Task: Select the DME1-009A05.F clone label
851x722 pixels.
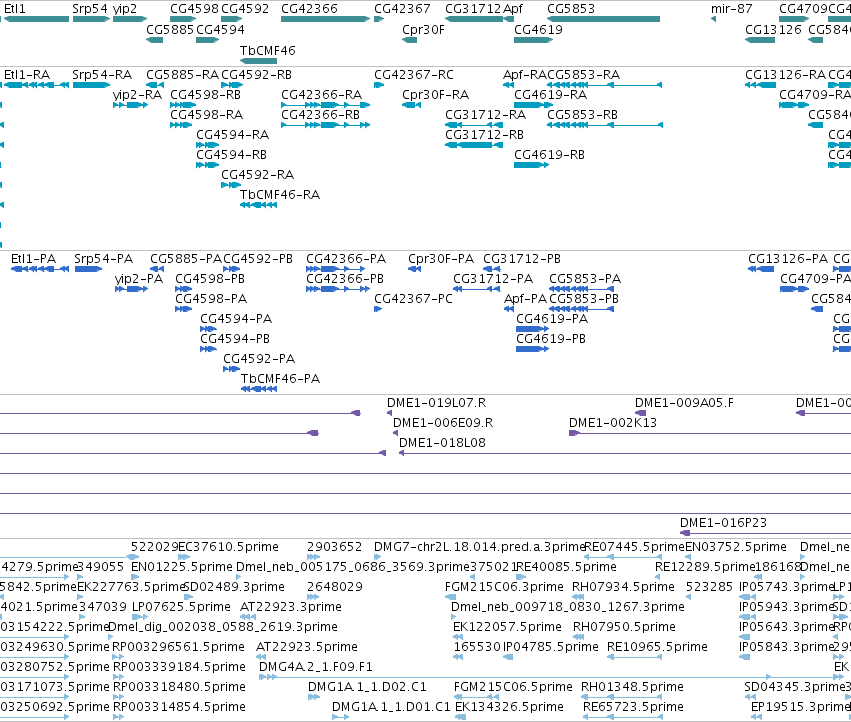Action: pos(684,402)
